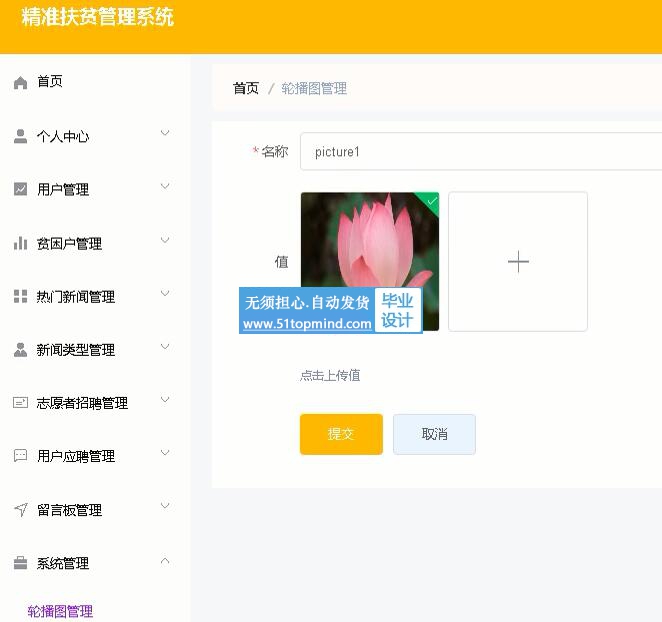
Task: Click the 精准扶贫管理系统 header title
Action: (x=98, y=17)
